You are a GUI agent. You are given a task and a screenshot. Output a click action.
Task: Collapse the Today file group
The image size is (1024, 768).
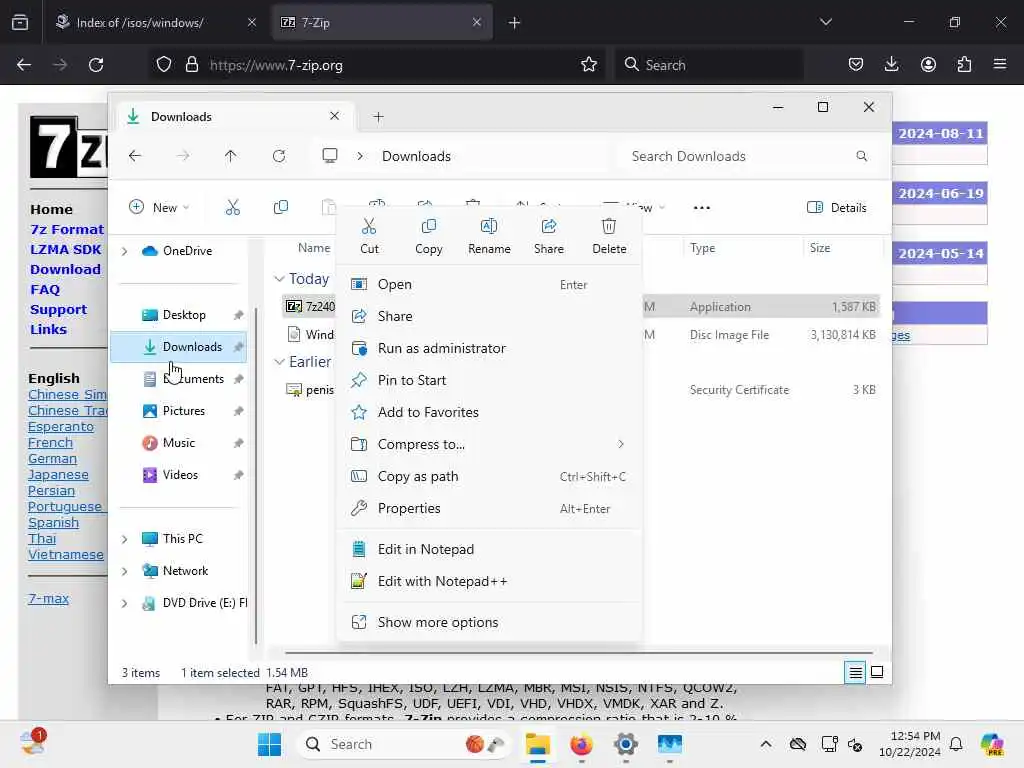pyautogui.click(x=280, y=279)
